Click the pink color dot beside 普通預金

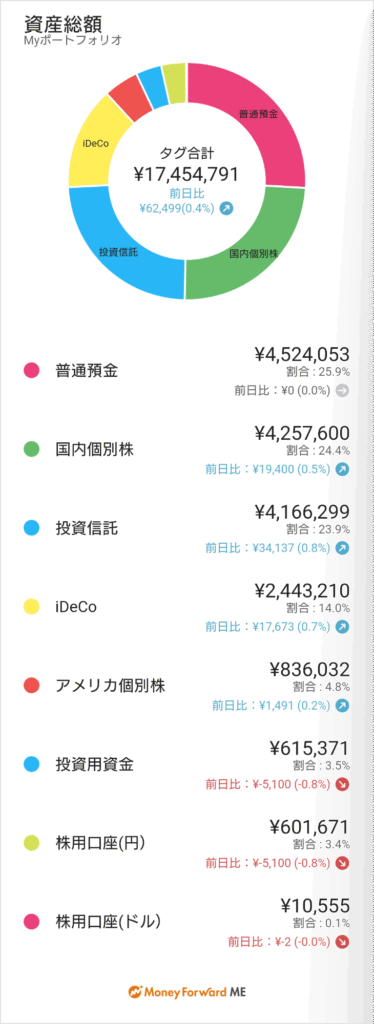pyautogui.click(x=32, y=371)
